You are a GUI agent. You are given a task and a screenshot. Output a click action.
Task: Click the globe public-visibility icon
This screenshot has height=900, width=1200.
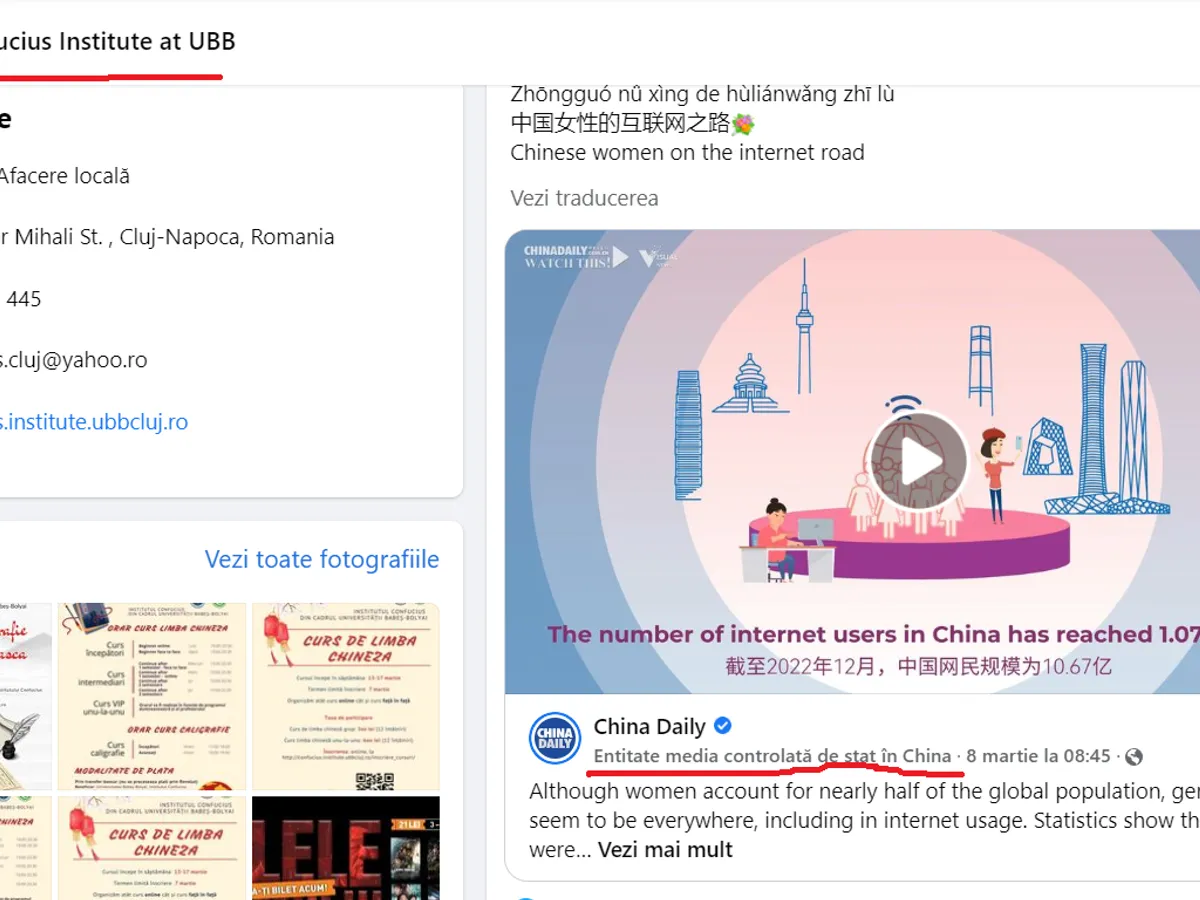click(x=1133, y=756)
